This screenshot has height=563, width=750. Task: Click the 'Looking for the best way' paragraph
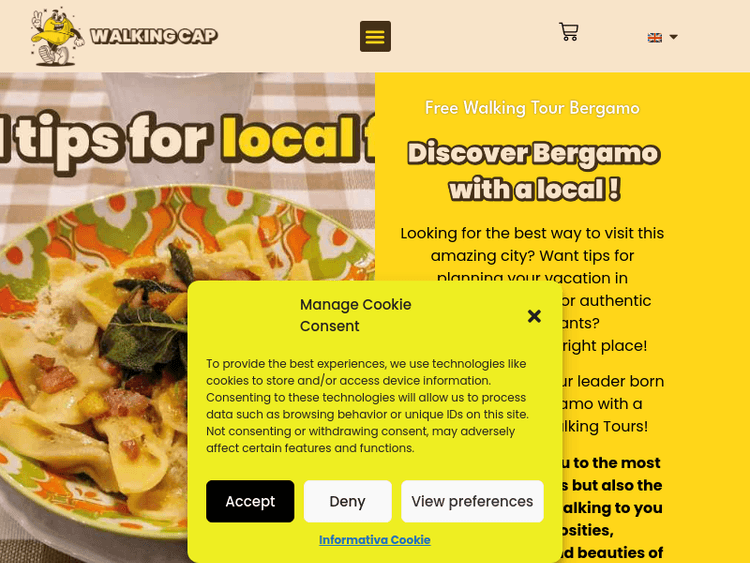pyautogui.click(x=532, y=255)
